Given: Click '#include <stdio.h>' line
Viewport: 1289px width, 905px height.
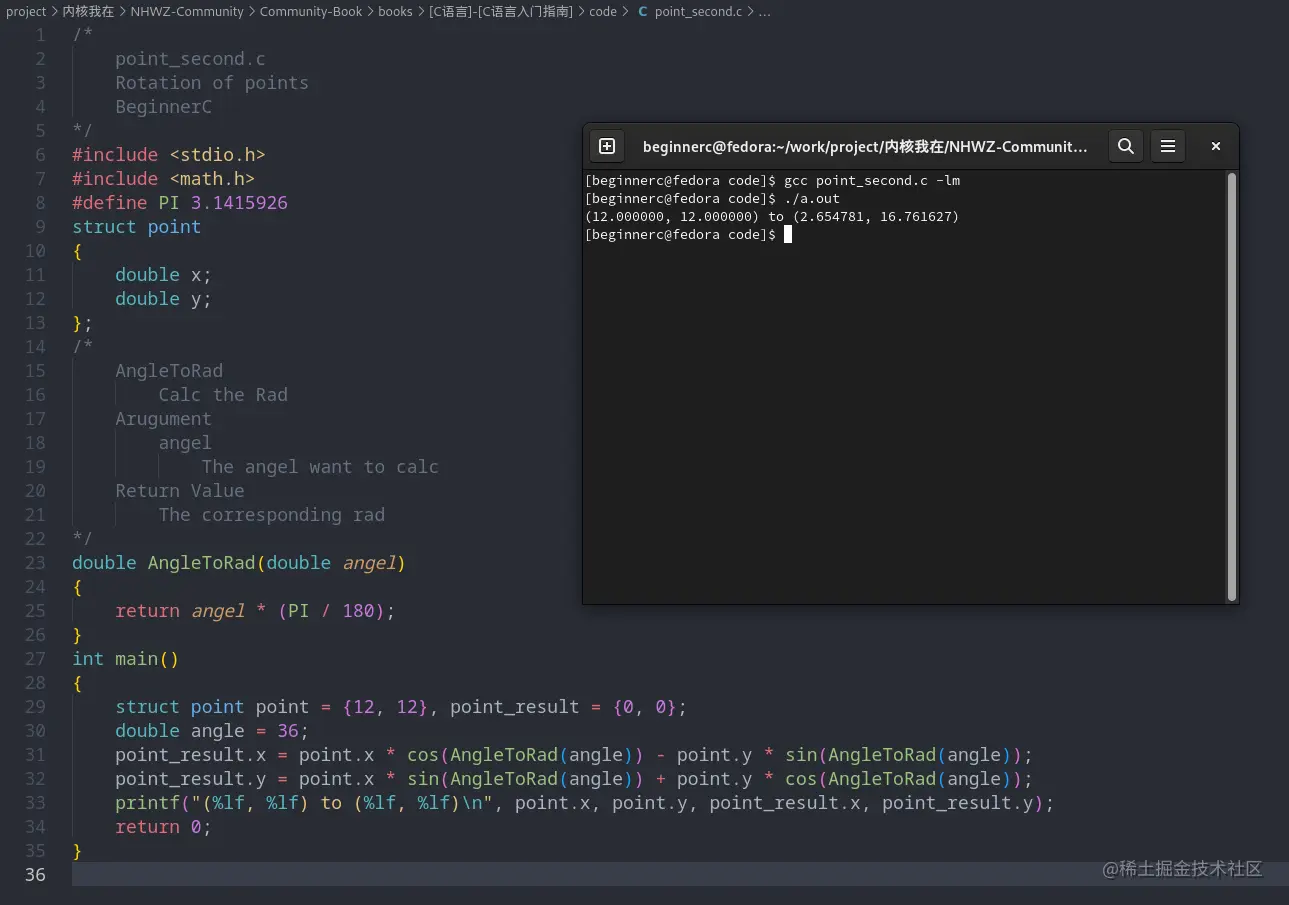Looking at the screenshot, I should pos(169,155).
